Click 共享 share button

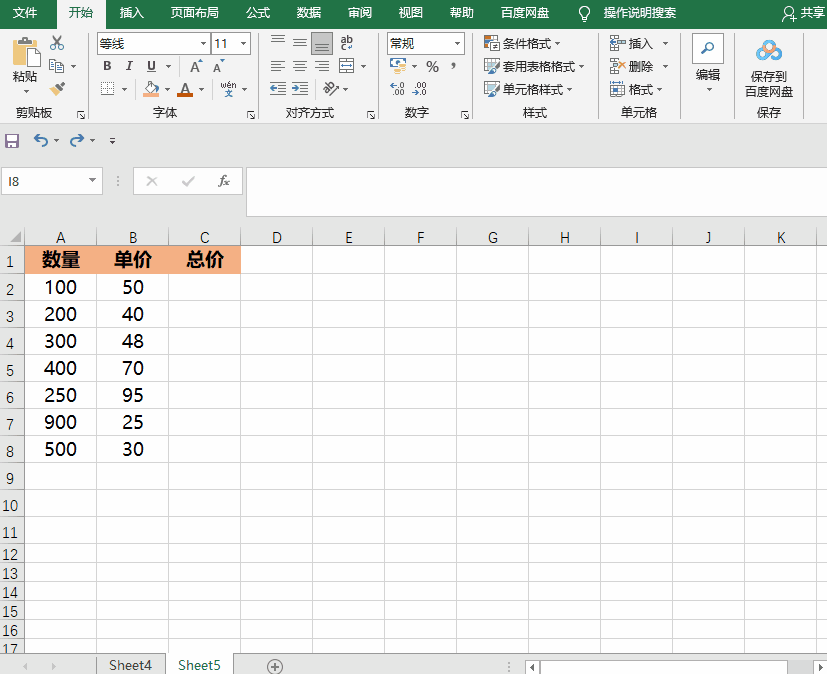803,13
